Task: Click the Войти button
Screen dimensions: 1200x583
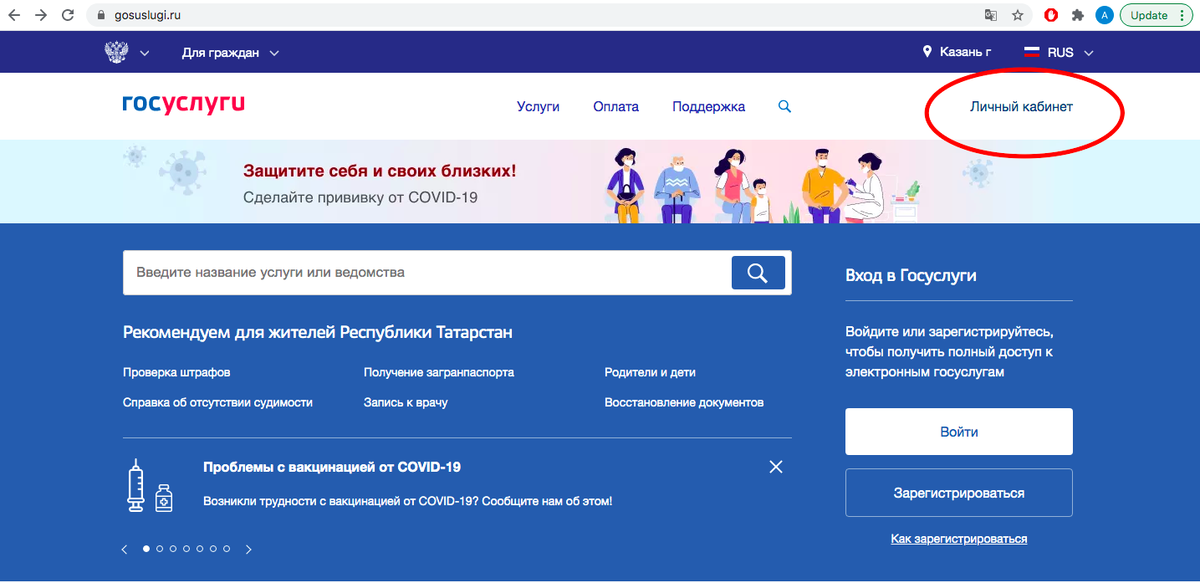Action: [x=958, y=432]
